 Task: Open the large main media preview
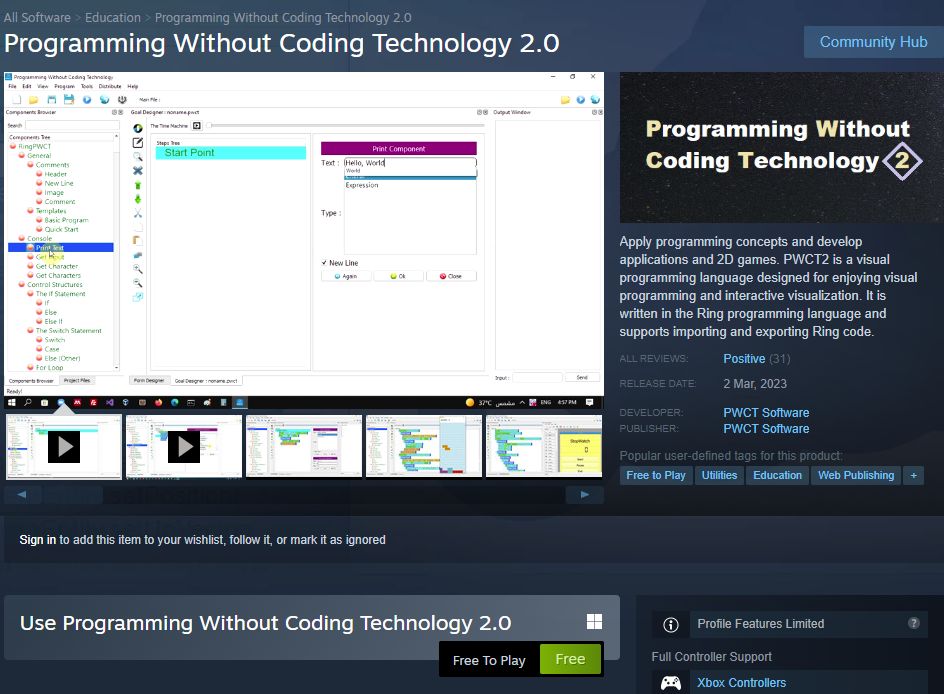(304, 241)
